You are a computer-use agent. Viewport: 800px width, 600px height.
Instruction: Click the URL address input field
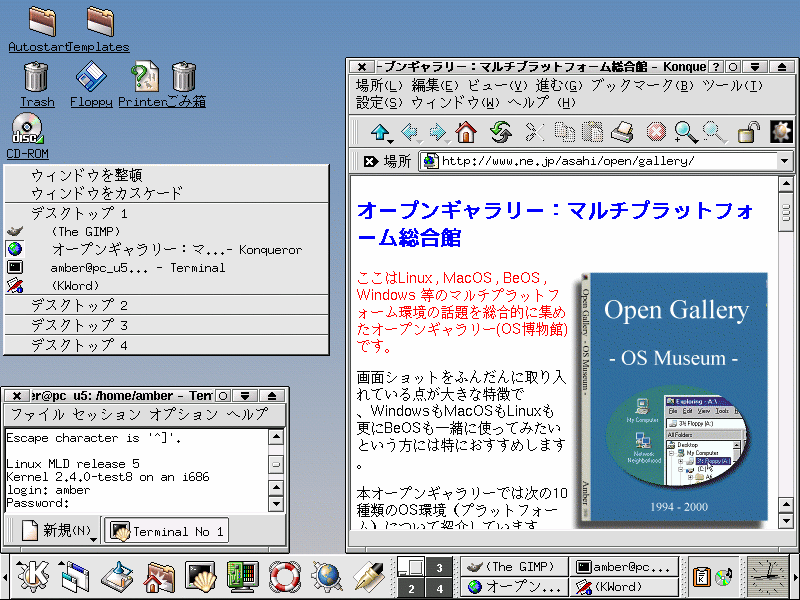600,161
